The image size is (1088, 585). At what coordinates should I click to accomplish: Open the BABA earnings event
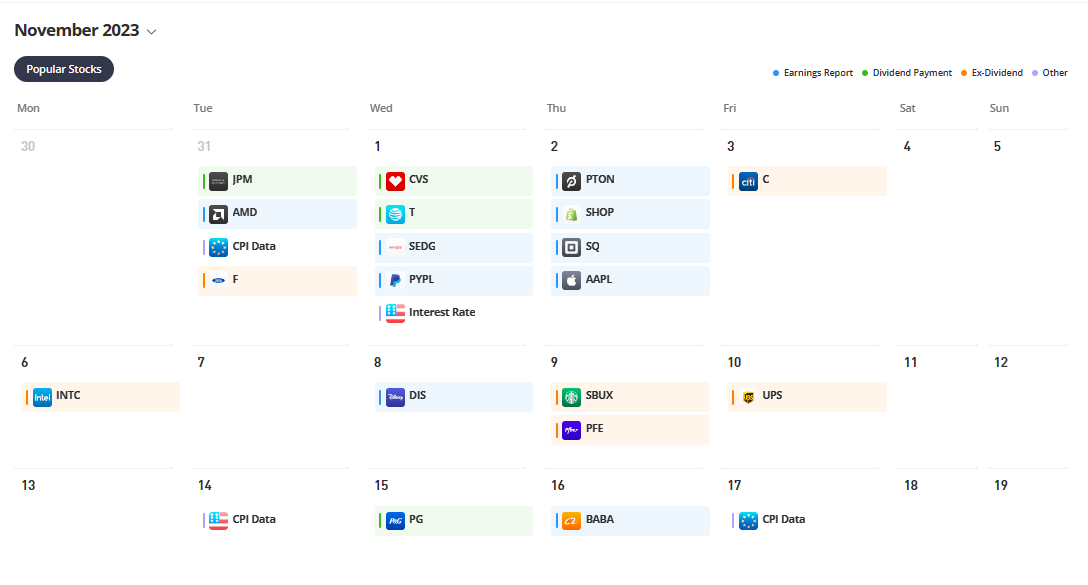tap(630, 520)
